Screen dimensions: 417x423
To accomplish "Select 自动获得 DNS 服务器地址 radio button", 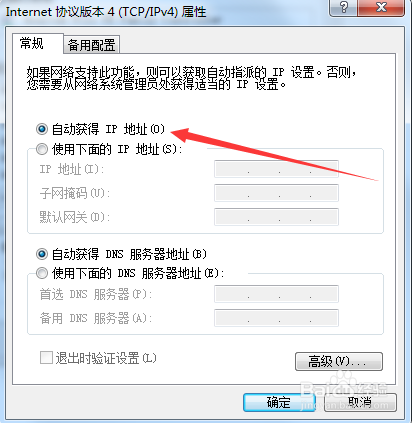I will [x=42, y=254].
